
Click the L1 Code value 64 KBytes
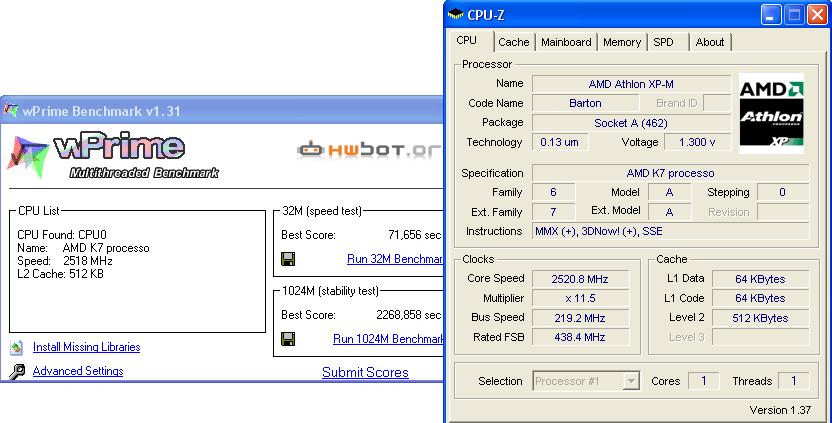[x=760, y=298]
